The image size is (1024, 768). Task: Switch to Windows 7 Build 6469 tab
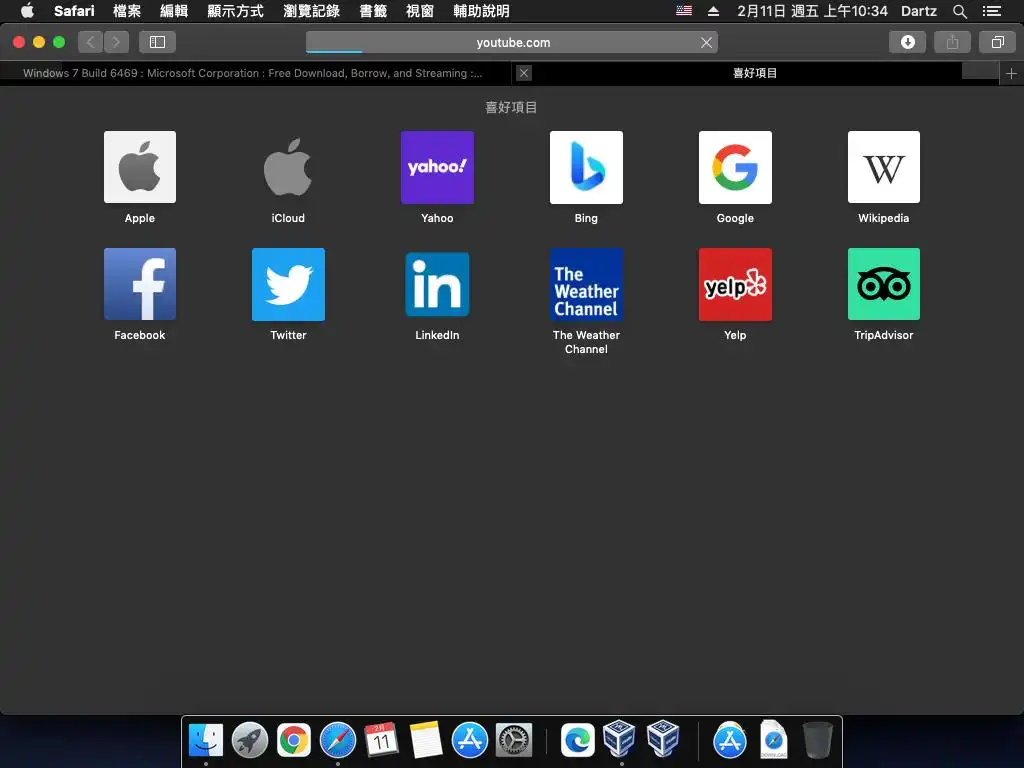(255, 73)
